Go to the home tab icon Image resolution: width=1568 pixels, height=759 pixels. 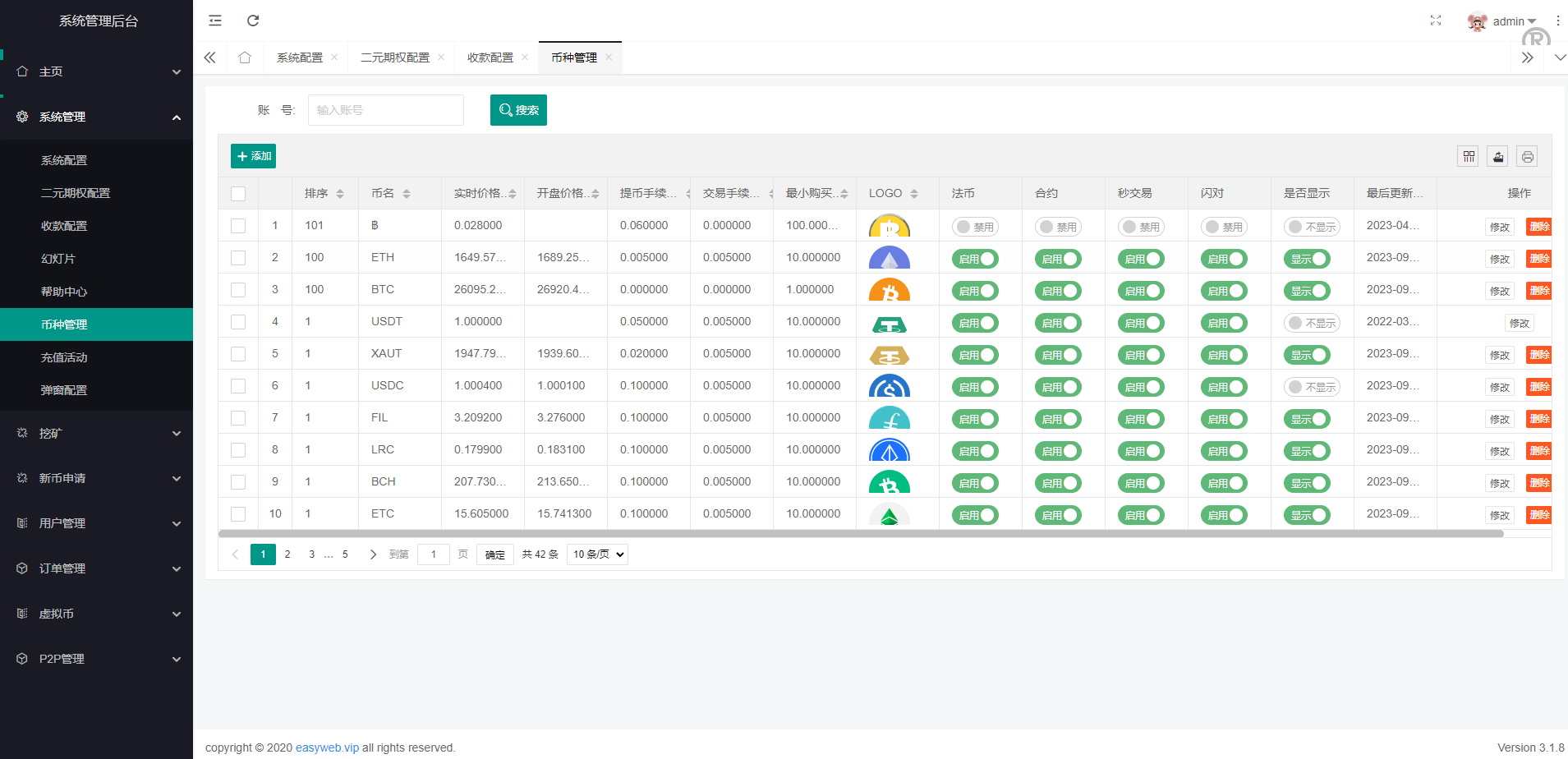pyautogui.click(x=245, y=57)
